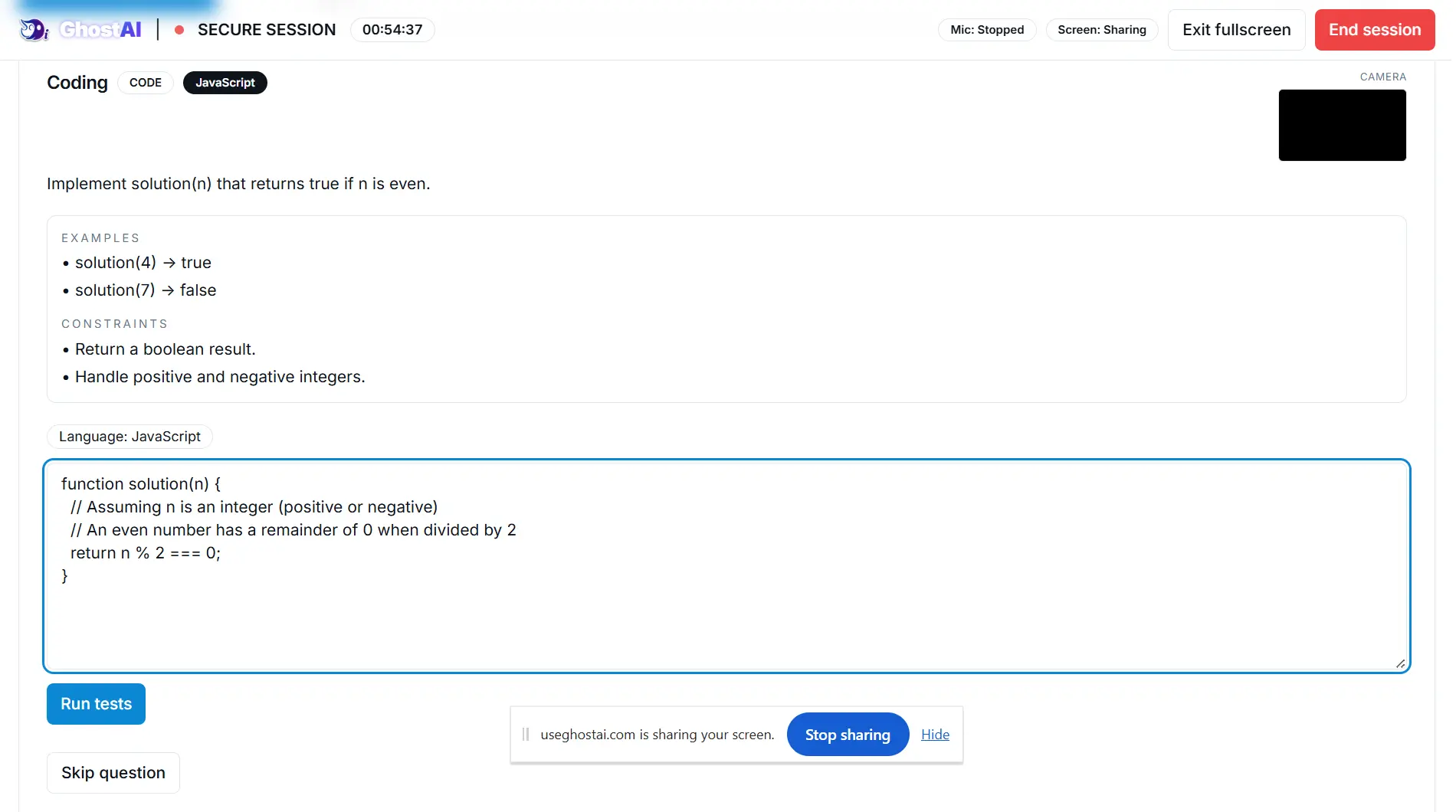
Task: Click the code editor resize grip
Action: pyautogui.click(x=1400, y=663)
